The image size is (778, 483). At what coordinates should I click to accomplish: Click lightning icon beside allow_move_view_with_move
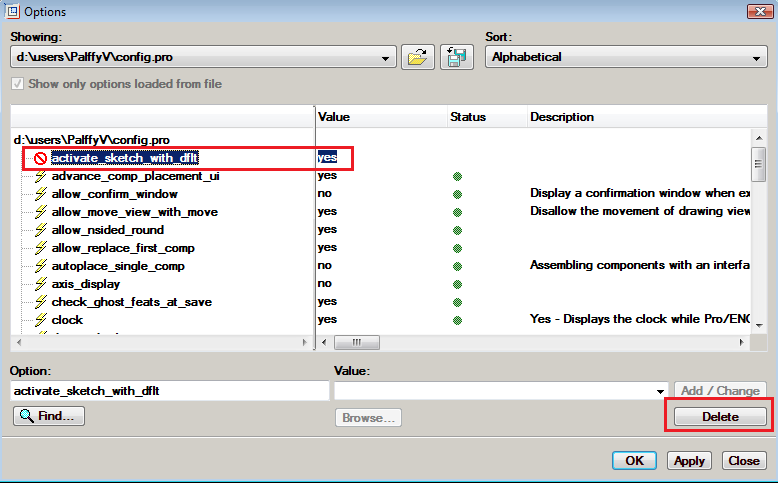point(40,212)
